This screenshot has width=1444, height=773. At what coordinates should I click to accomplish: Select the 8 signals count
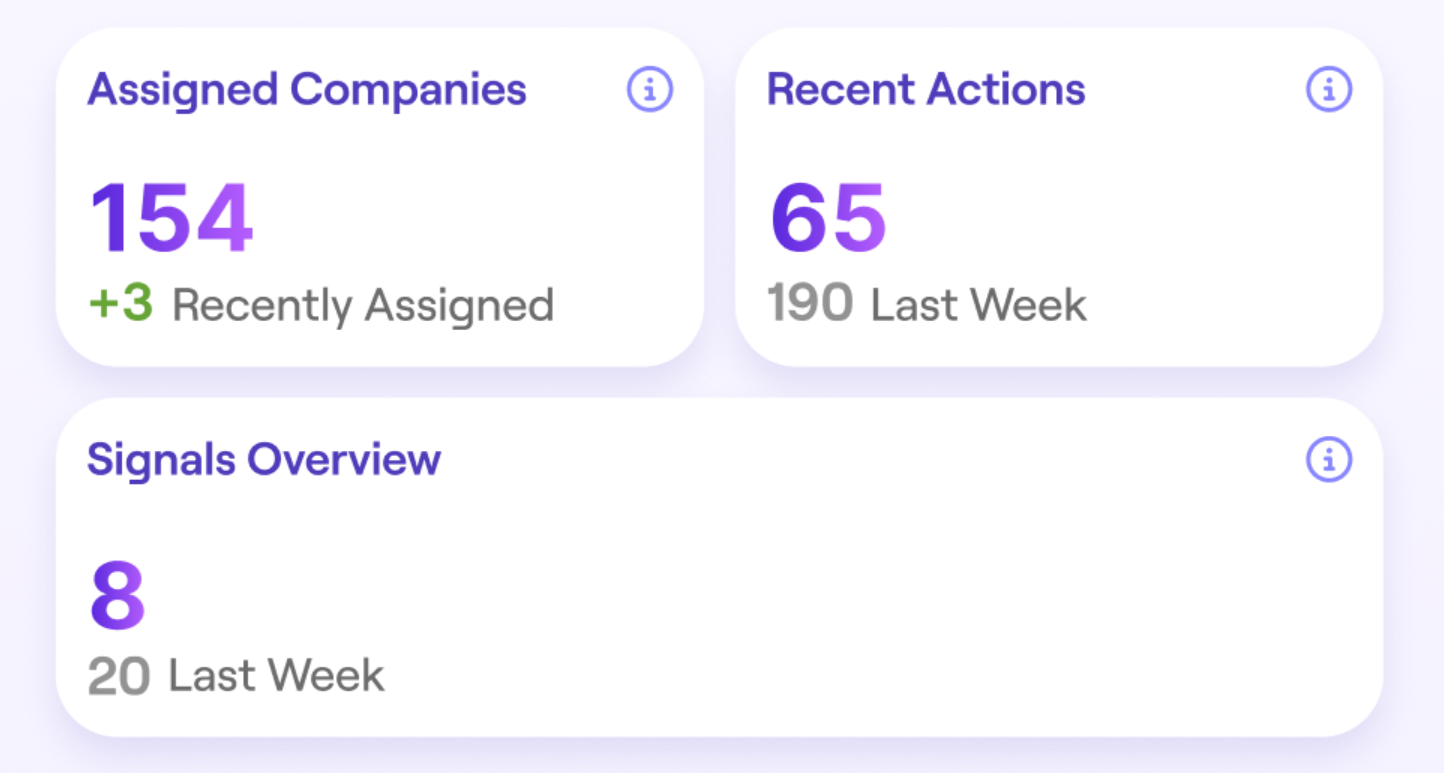[x=117, y=595]
